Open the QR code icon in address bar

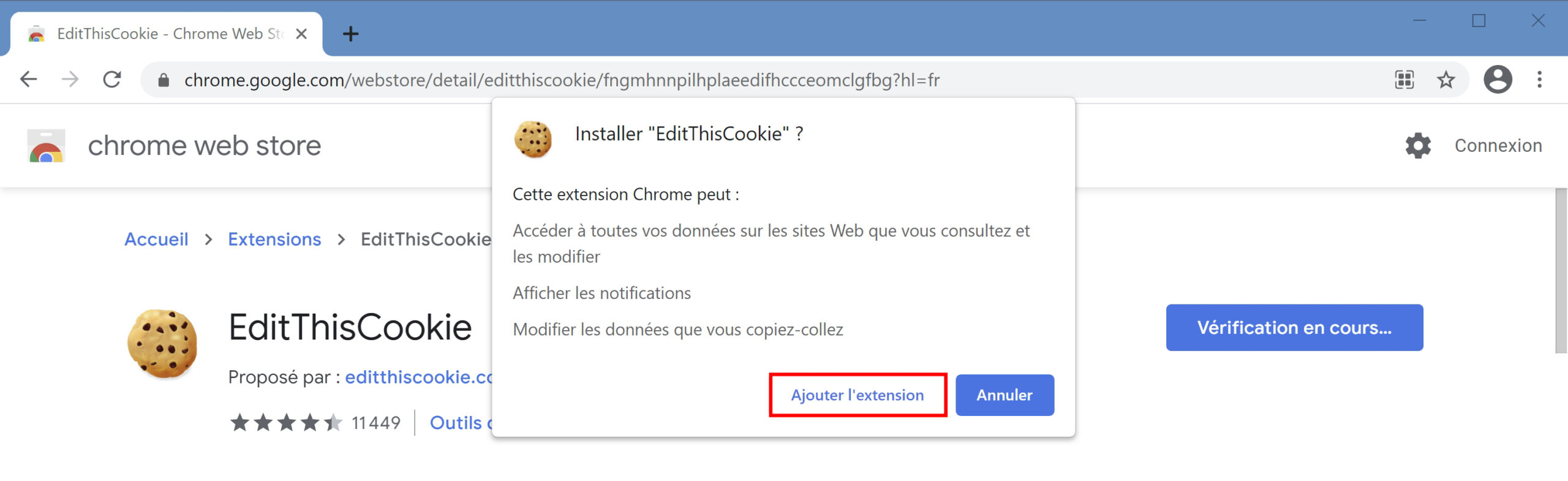[x=1404, y=80]
